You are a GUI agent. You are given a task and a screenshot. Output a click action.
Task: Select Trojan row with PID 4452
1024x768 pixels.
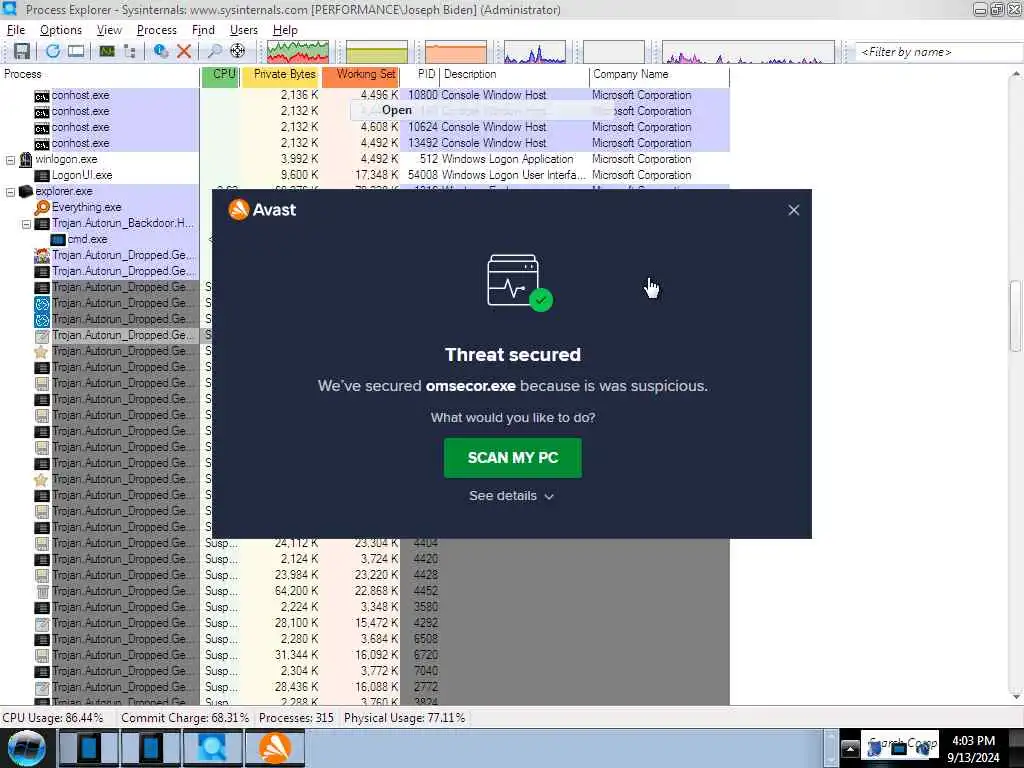364,591
